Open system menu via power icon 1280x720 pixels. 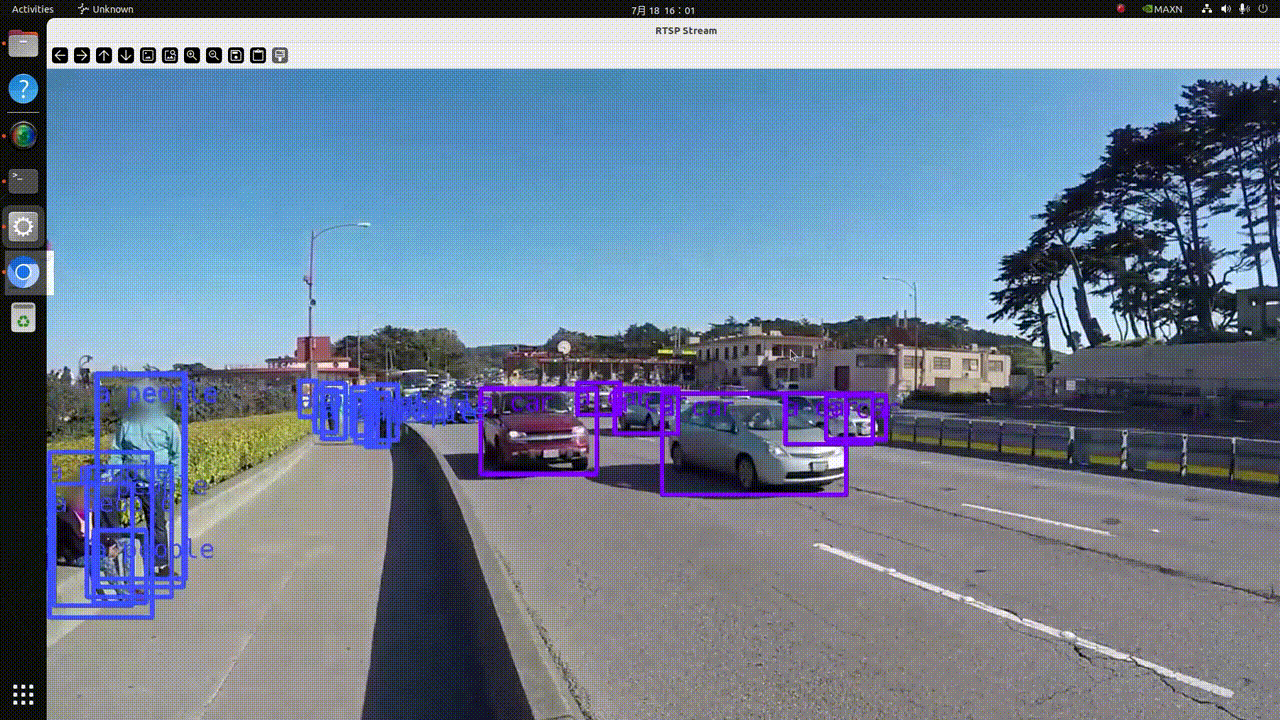coord(1263,9)
